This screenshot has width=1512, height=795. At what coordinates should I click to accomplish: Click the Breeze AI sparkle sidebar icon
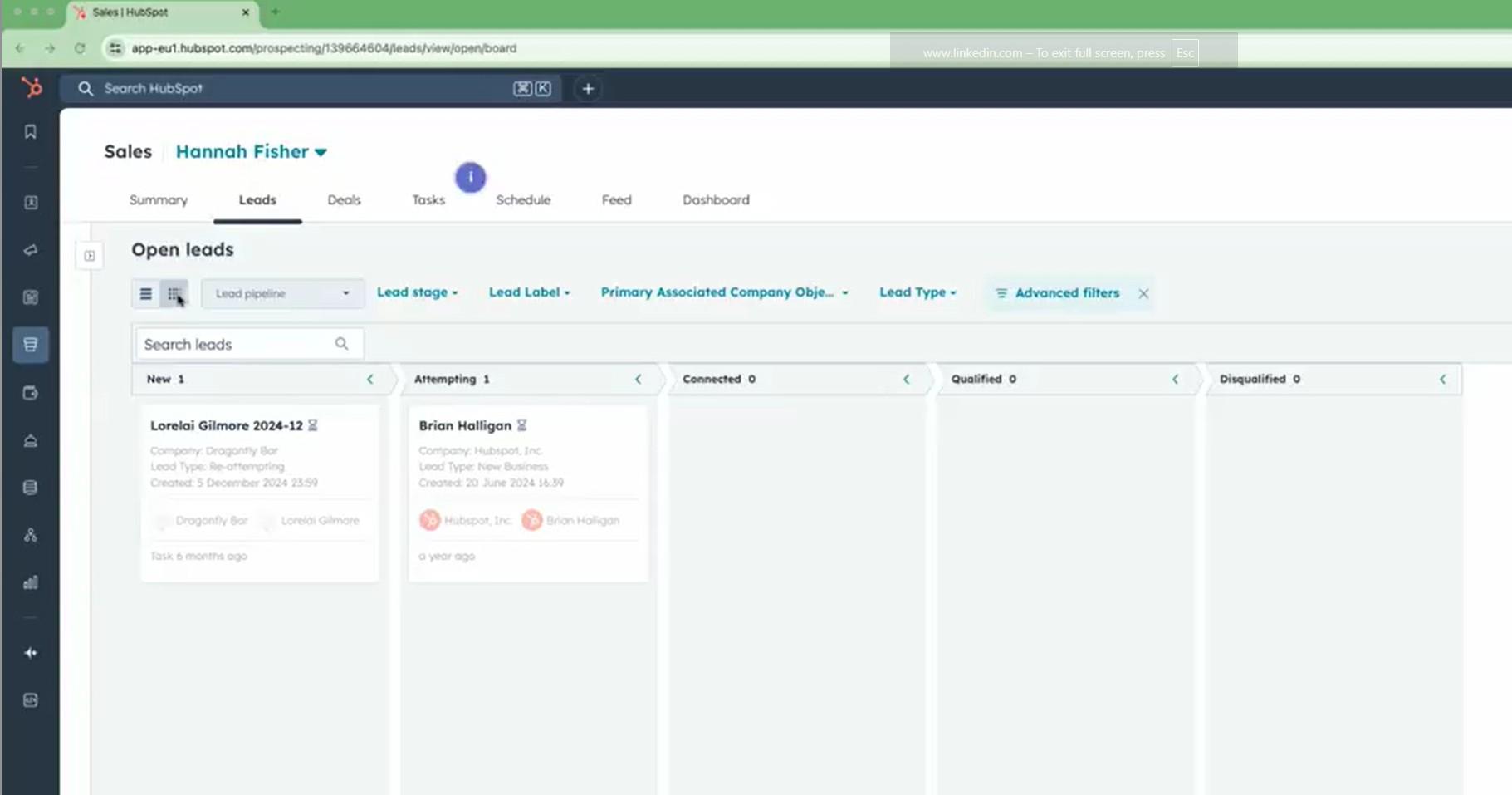tap(31, 653)
